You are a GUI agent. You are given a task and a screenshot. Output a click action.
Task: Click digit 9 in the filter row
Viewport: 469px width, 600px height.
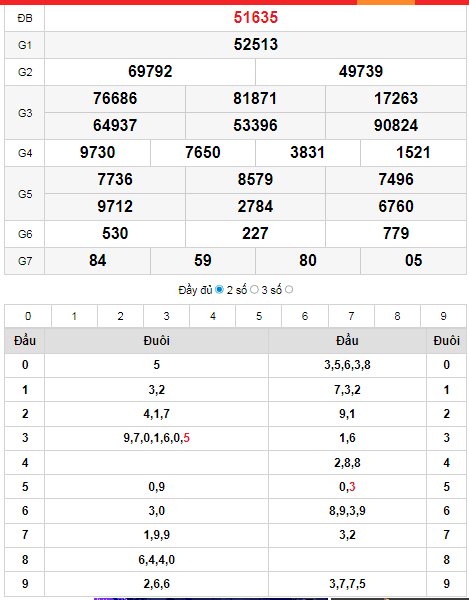tap(443, 316)
